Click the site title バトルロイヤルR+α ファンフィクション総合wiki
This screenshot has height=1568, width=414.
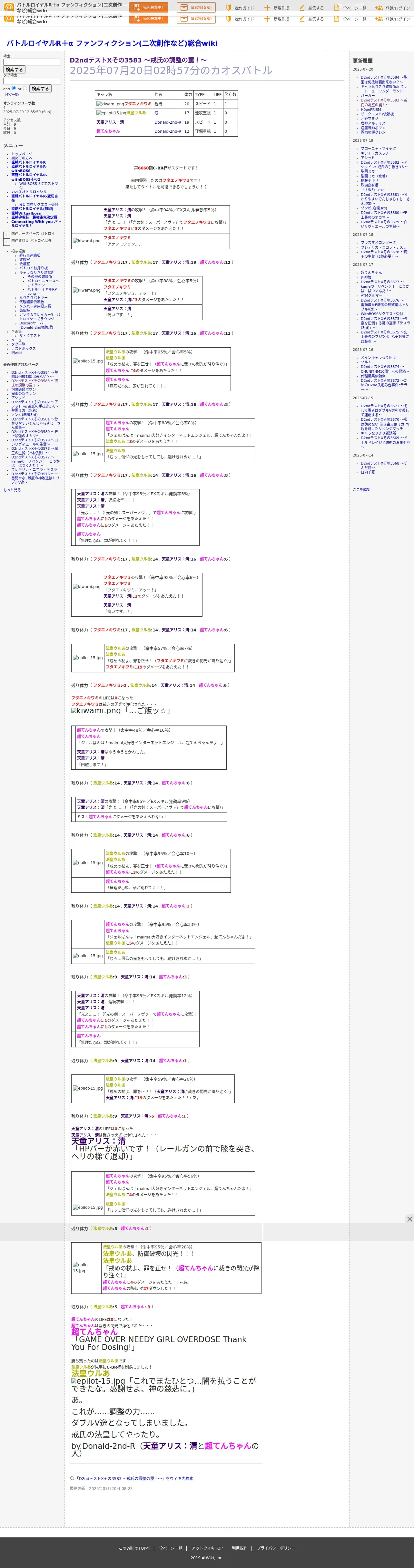[112, 43]
